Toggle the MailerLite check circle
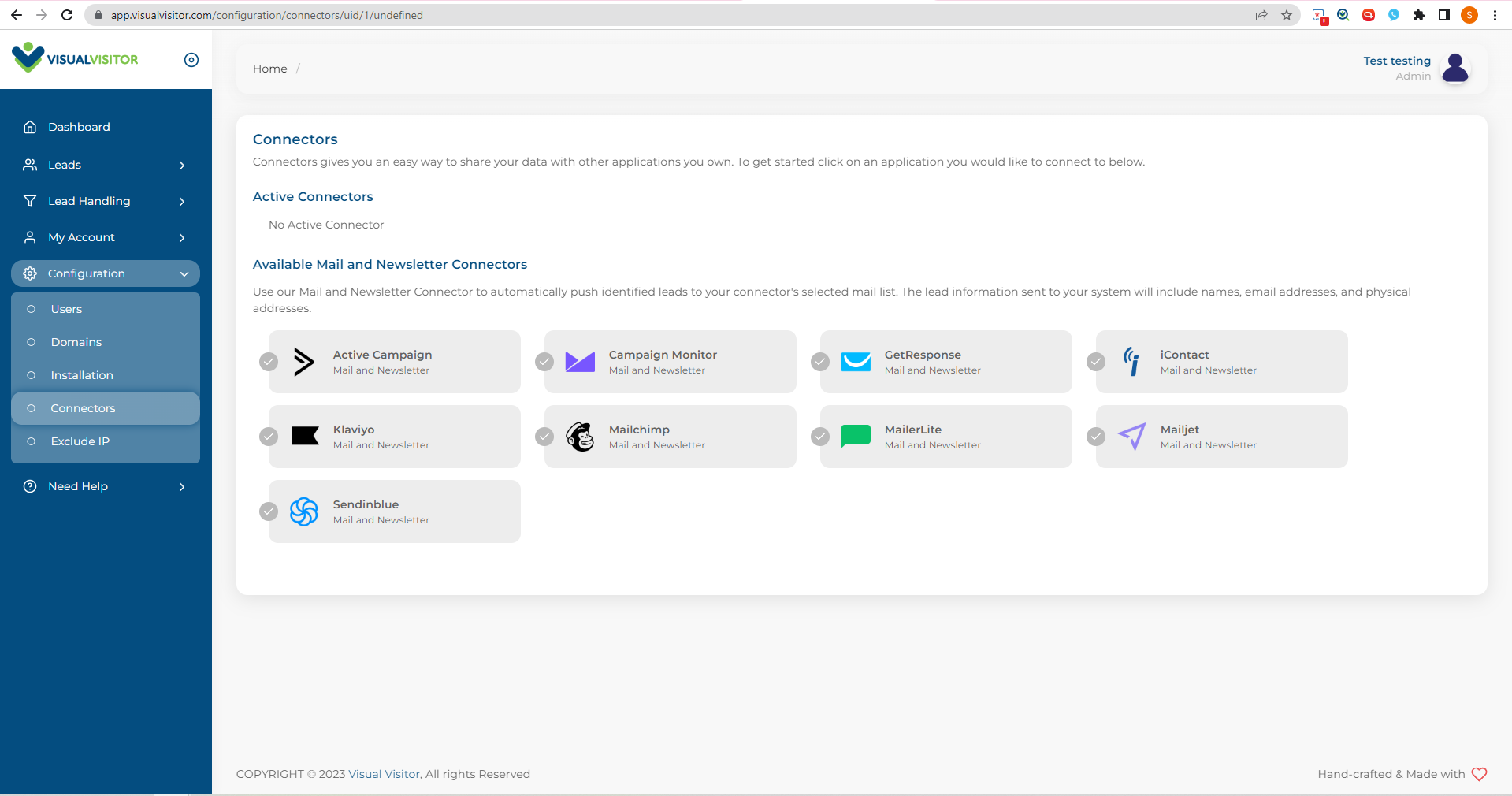 [820, 437]
